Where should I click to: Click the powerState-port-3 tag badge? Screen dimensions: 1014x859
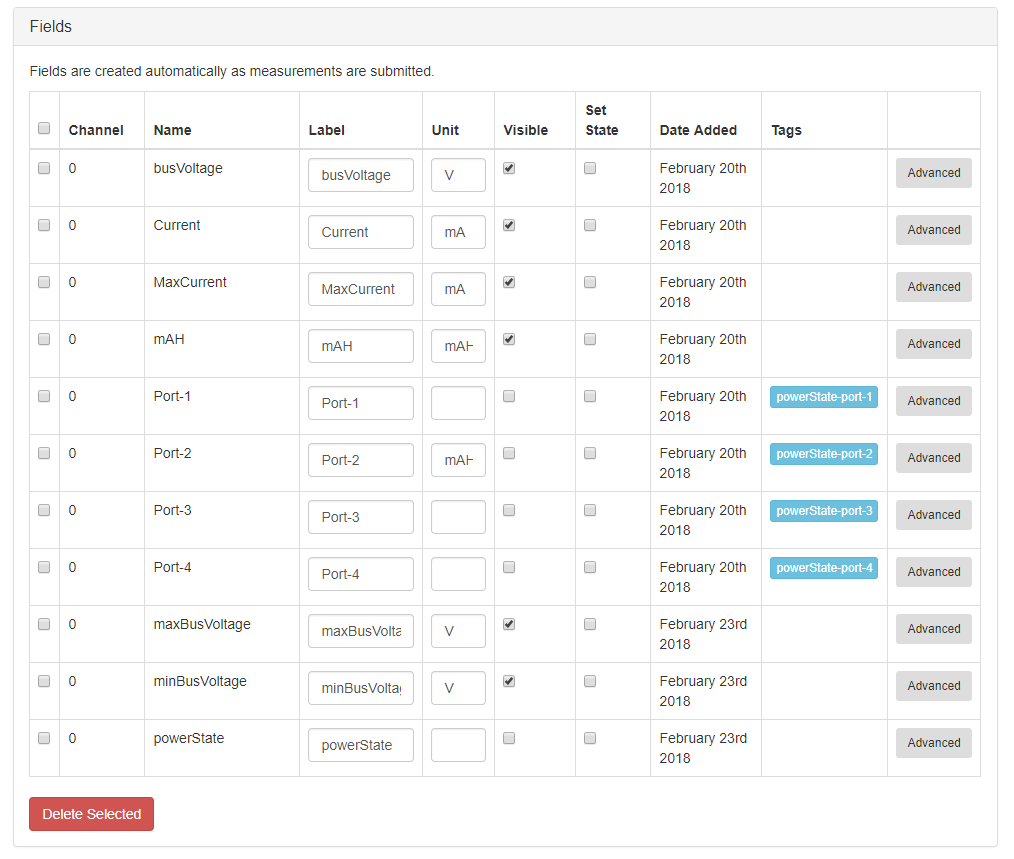(824, 511)
